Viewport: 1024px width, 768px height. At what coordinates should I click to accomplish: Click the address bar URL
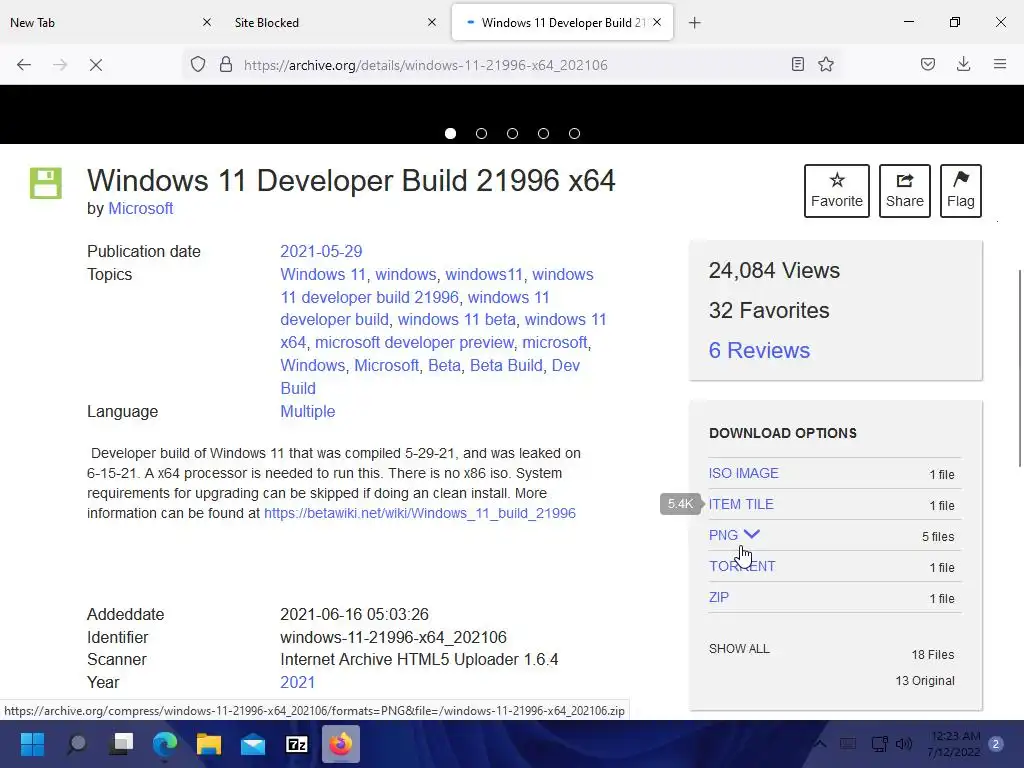[x=426, y=65]
